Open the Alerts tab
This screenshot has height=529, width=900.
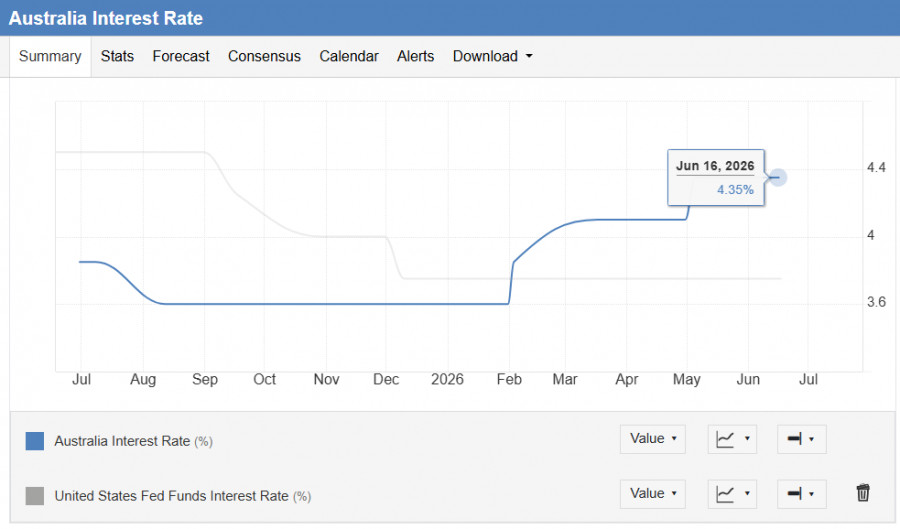(416, 56)
